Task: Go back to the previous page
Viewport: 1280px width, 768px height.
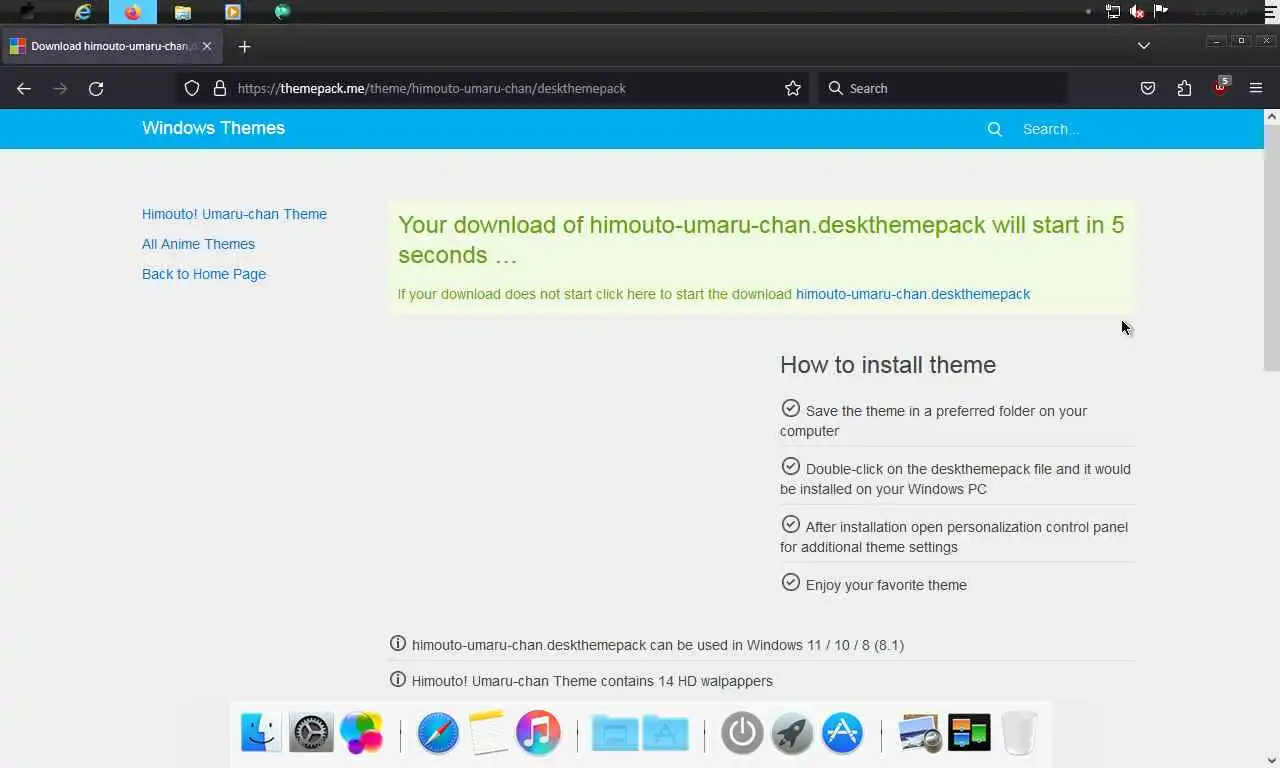Action: (x=24, y=88)
